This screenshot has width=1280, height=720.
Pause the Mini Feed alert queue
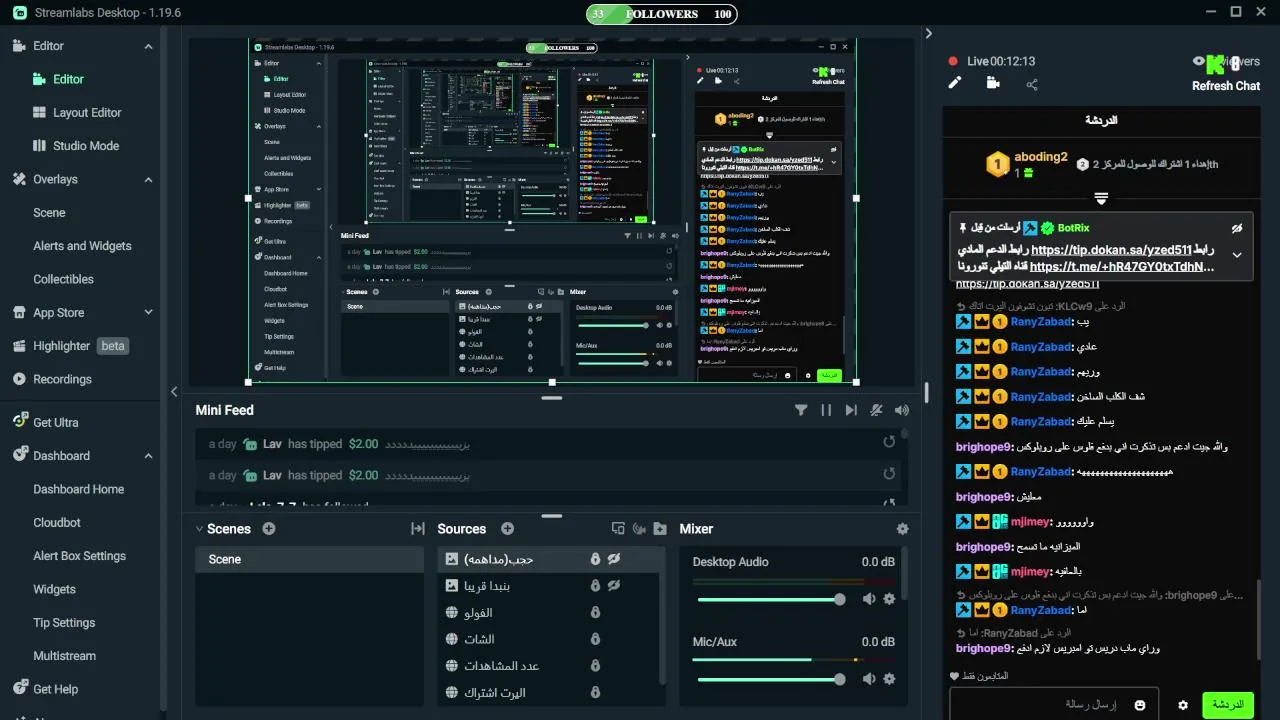tap(826, 410)
